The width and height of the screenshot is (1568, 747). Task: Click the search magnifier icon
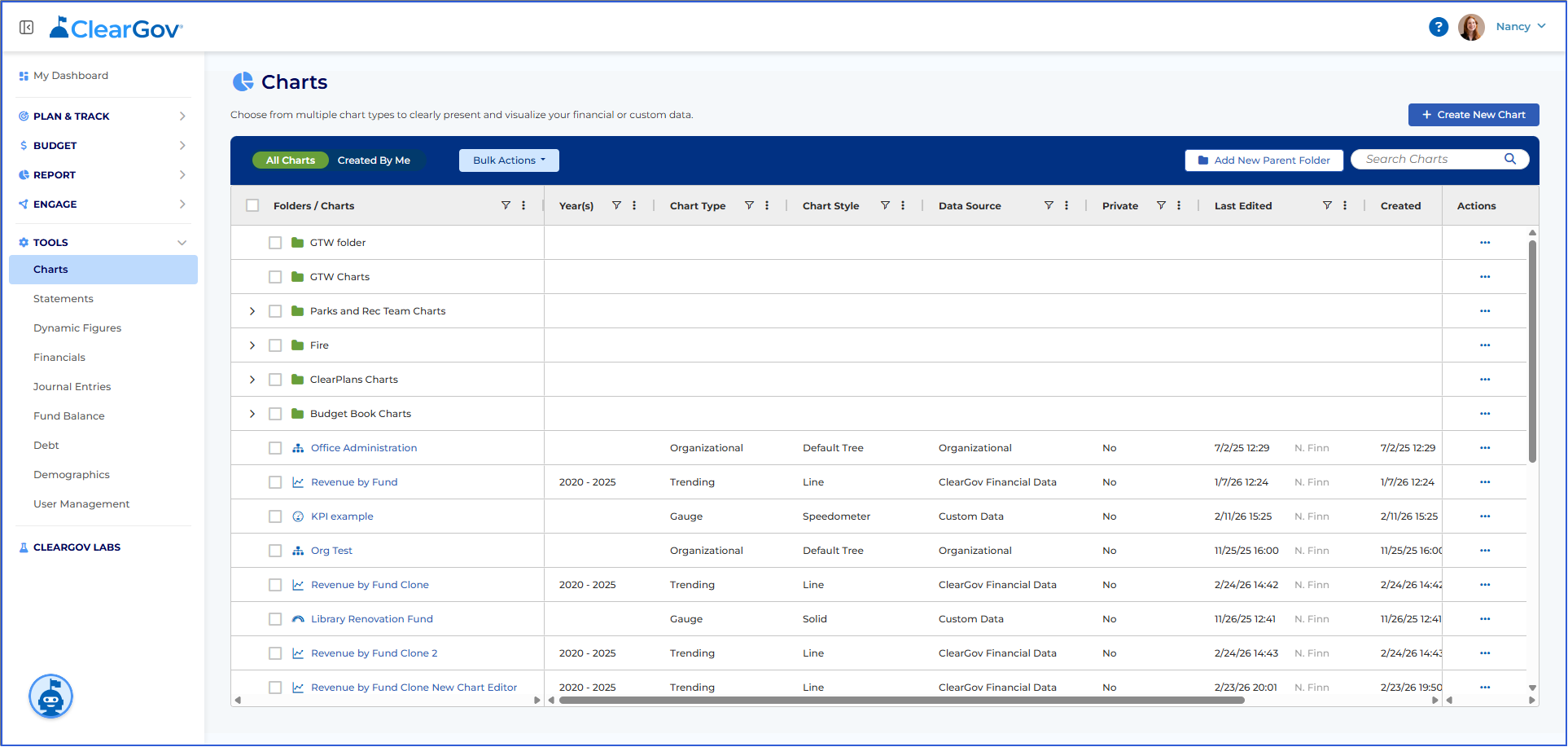tap(1510, 159)
